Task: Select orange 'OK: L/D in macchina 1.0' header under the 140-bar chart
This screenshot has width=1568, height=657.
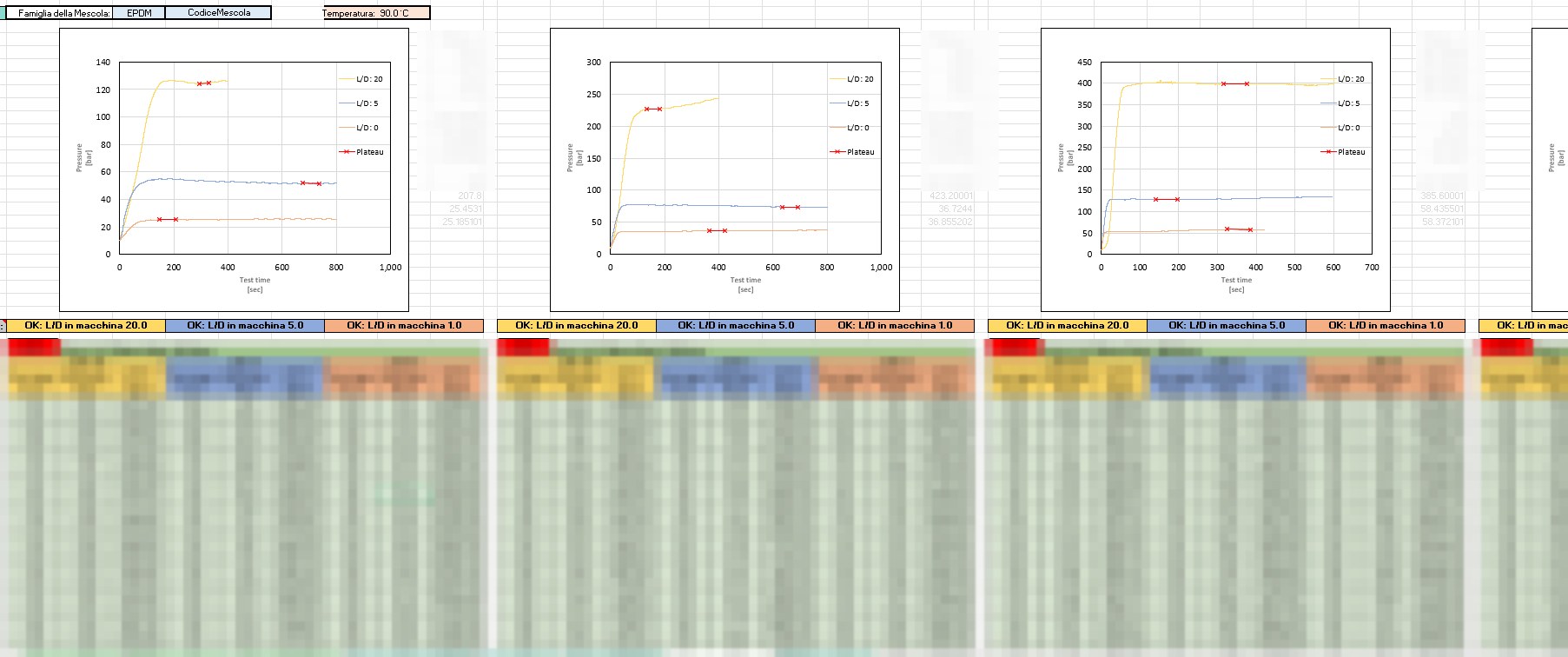Action: (404, 326)
